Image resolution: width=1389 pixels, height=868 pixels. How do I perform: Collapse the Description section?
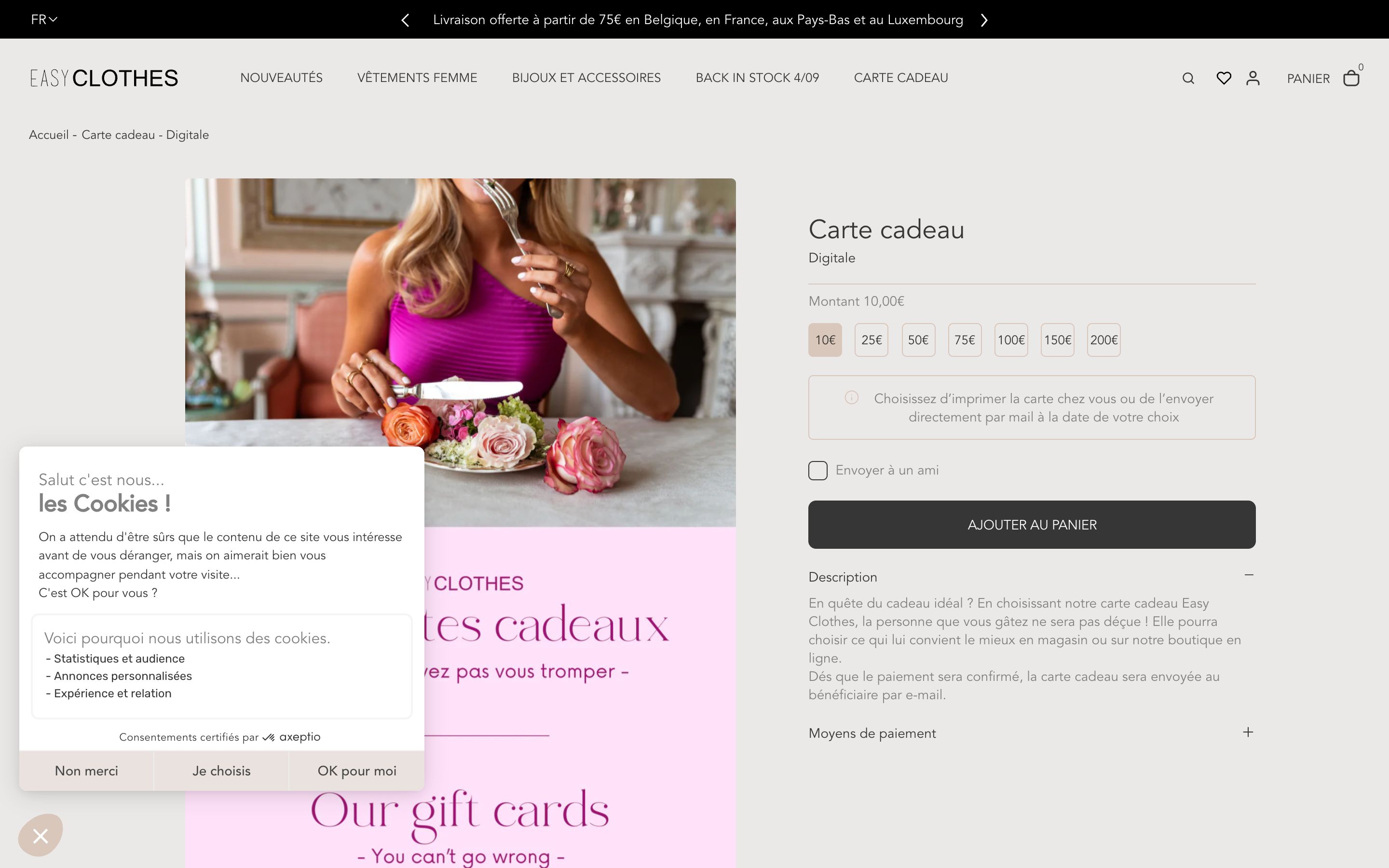pos(1248,575)
